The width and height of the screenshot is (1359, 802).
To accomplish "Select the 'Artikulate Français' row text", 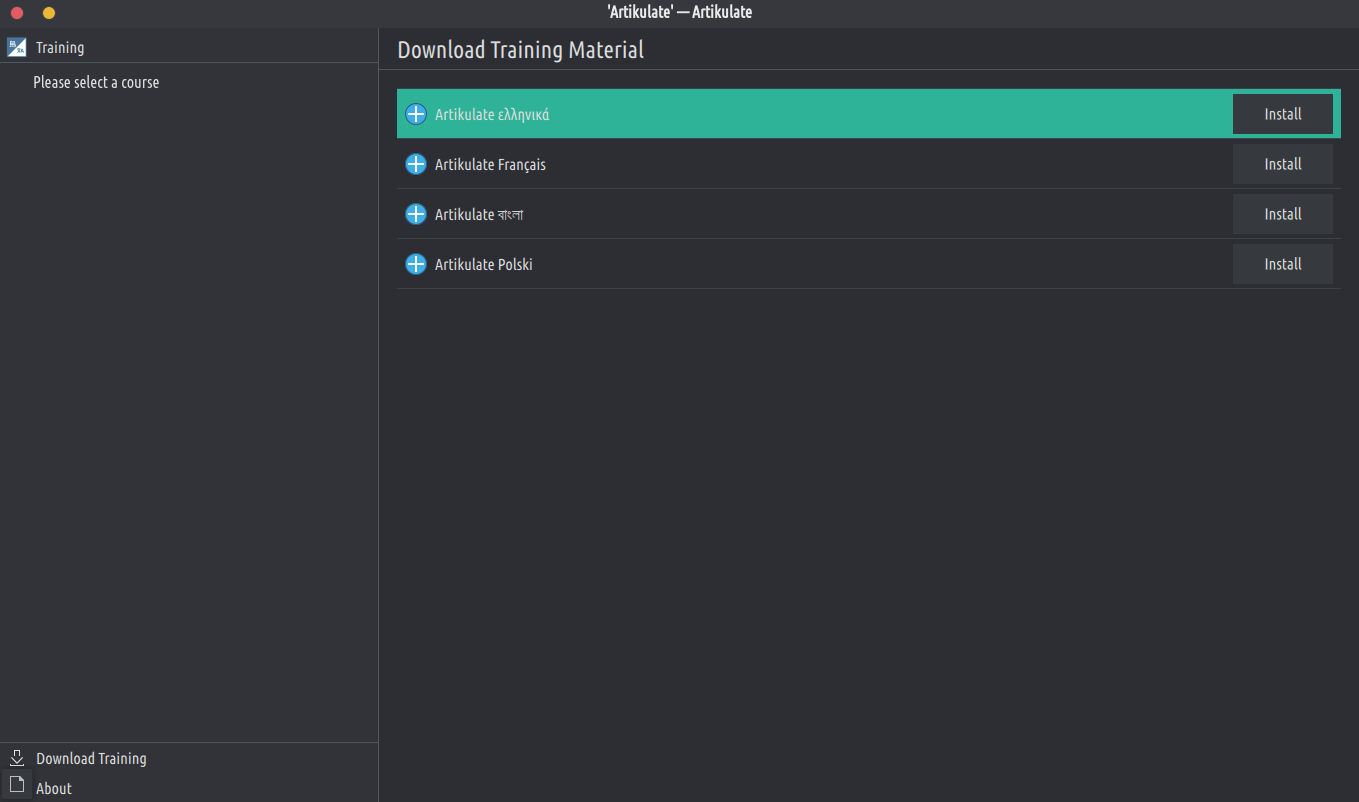I will (490, 164).
